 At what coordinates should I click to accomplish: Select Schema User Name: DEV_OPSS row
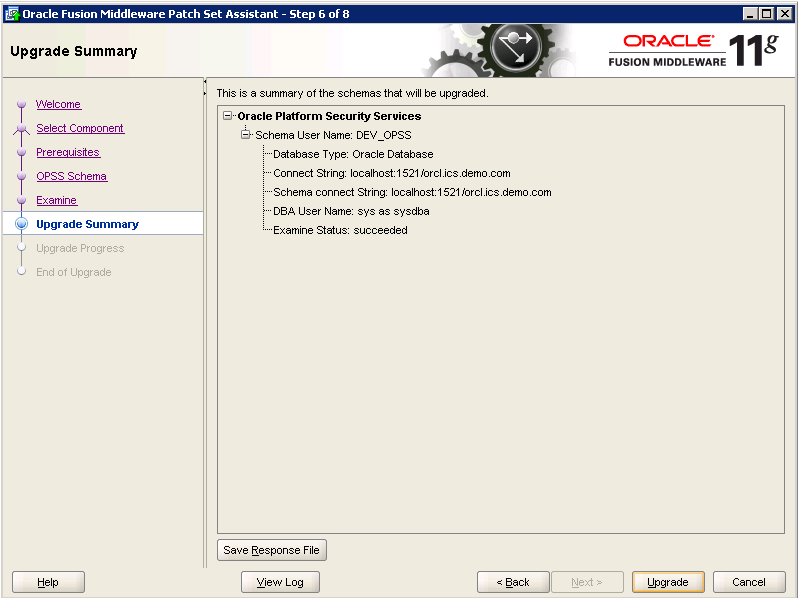click(x=333, y=135)
